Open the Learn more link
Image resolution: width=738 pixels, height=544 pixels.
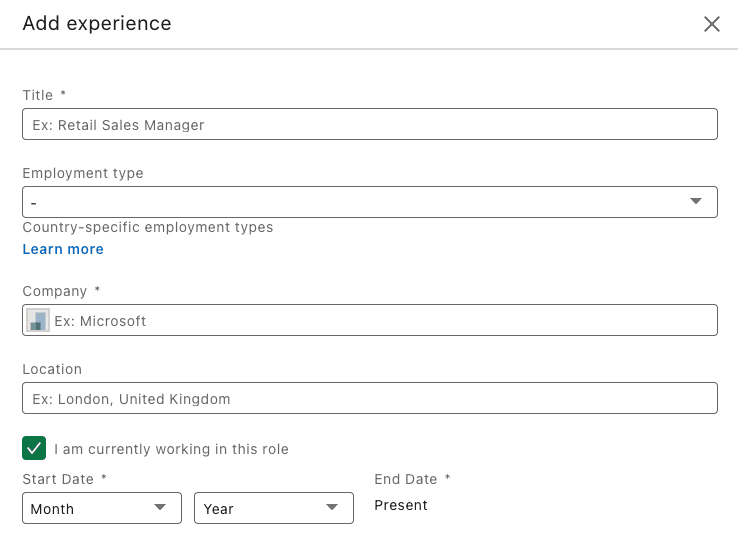coord(63,249)
